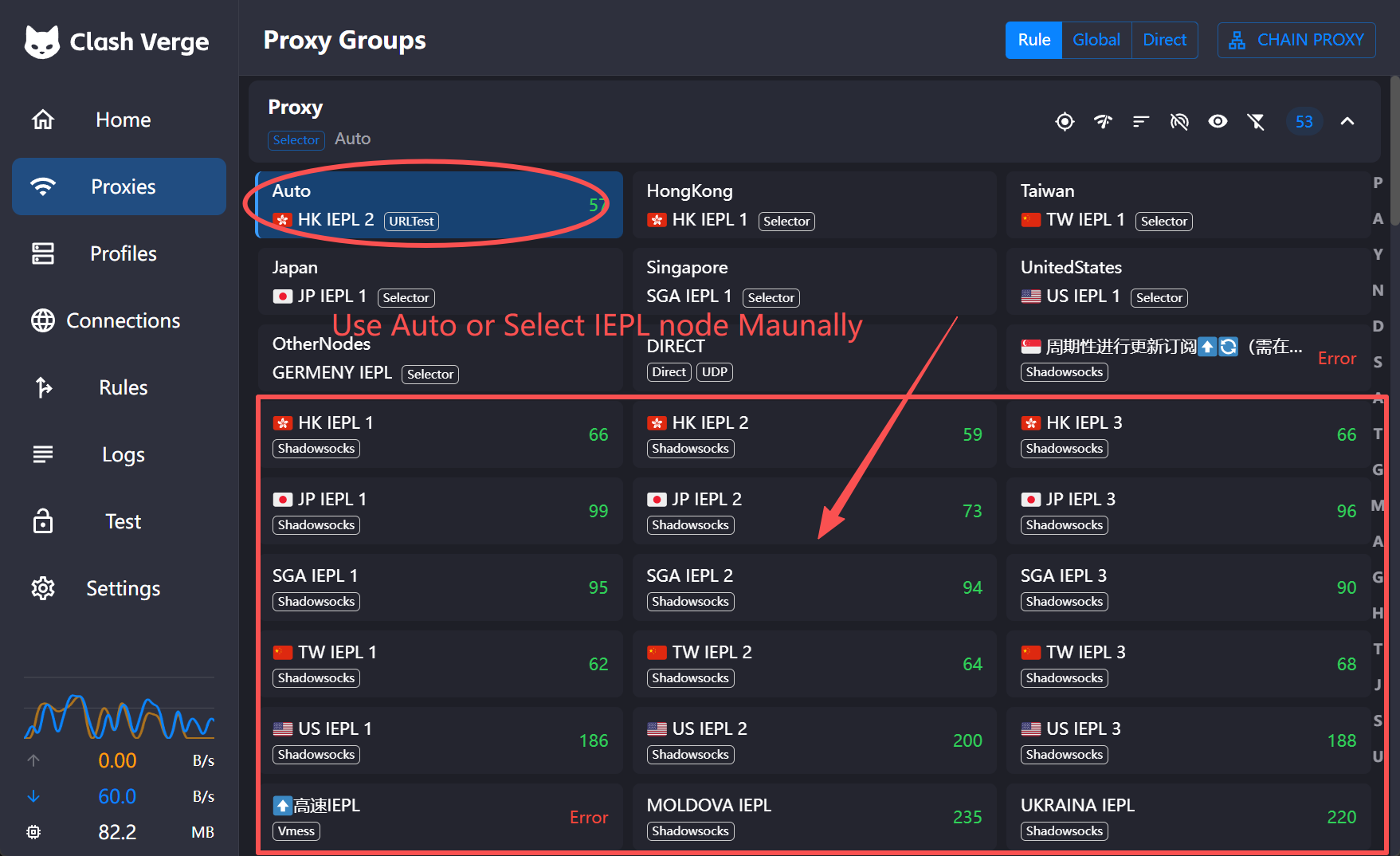Choose the JP IEPL 2 Shadowsocks node
Viewport: 1400px width, 856px height.
[x=814, y=511]
